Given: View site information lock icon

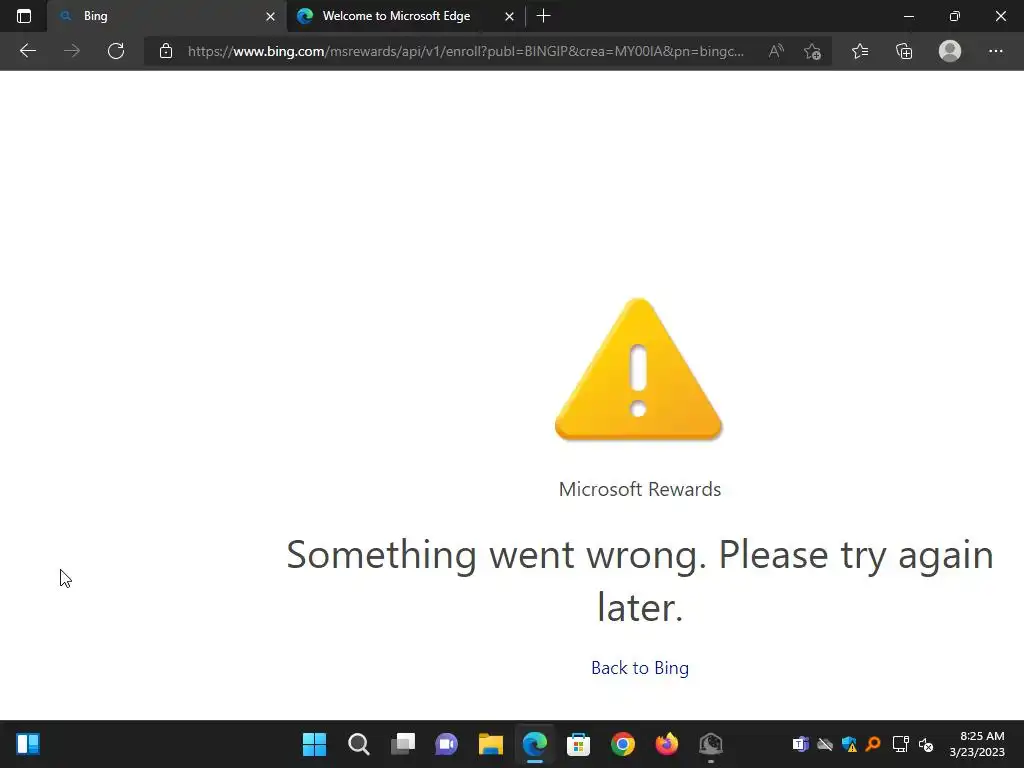Looking at the screenshot, I should point(166,51).
